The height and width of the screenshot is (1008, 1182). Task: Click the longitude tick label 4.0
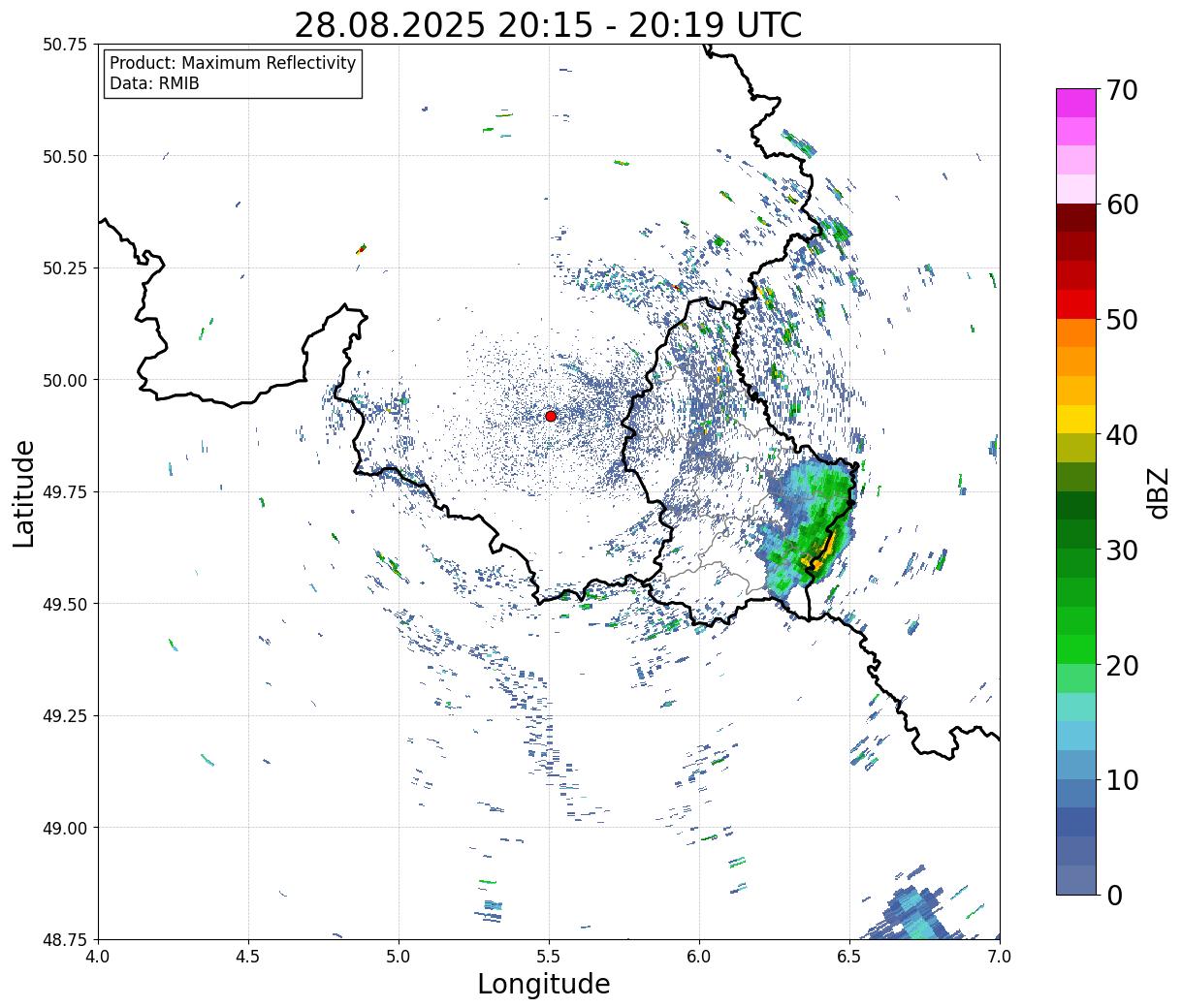tap(98, 957)
